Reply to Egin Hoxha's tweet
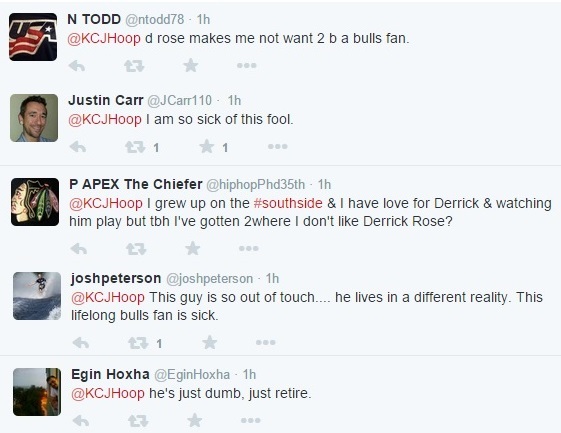 coord(81,421)
